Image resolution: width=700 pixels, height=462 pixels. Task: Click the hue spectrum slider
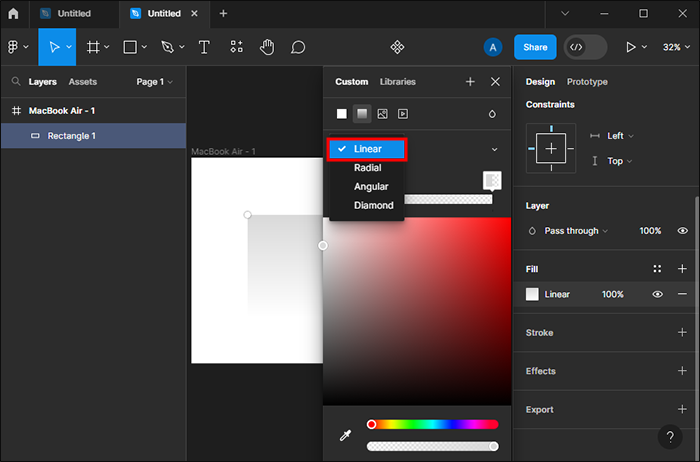432,424
